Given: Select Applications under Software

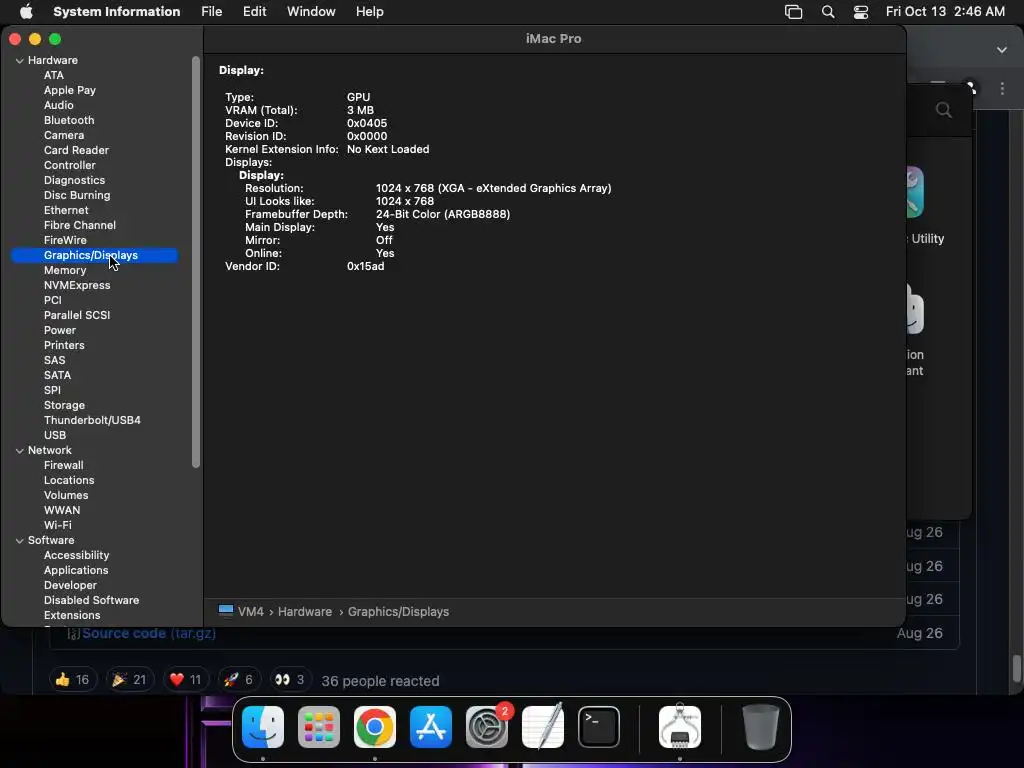Looking at the screenshot, I should pos(76,571).
